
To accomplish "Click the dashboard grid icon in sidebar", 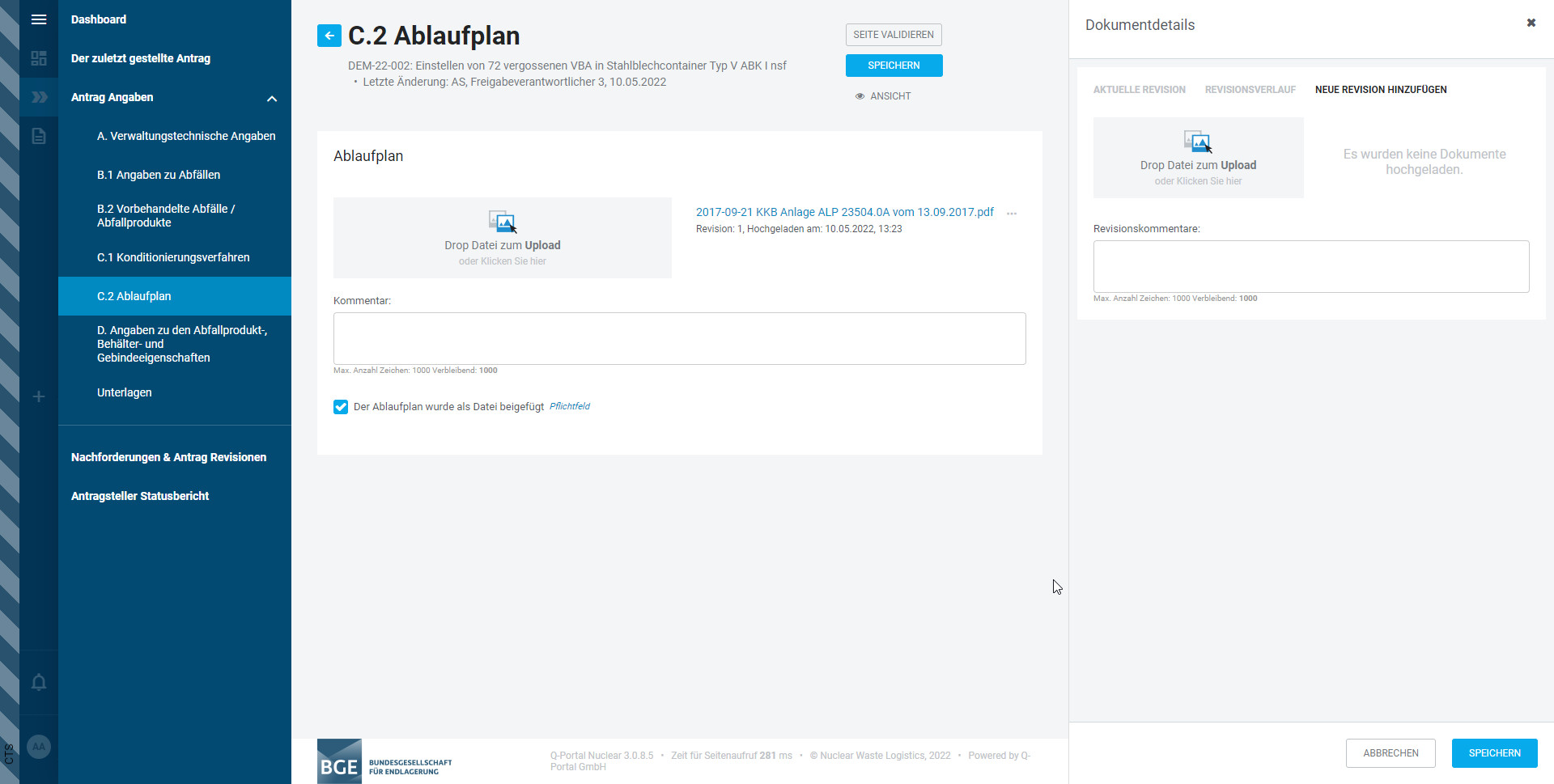I will (38, 58).
